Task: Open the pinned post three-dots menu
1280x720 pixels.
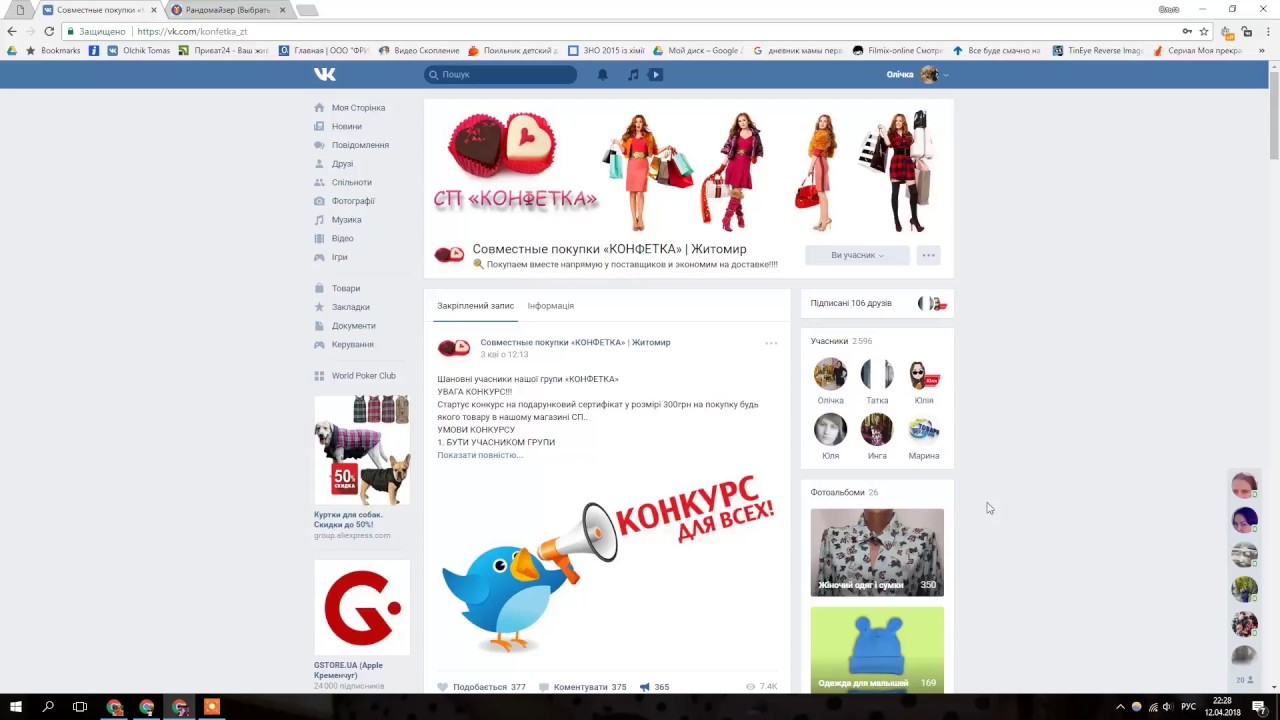Action: pyautogui.click(x=771, y=343)
